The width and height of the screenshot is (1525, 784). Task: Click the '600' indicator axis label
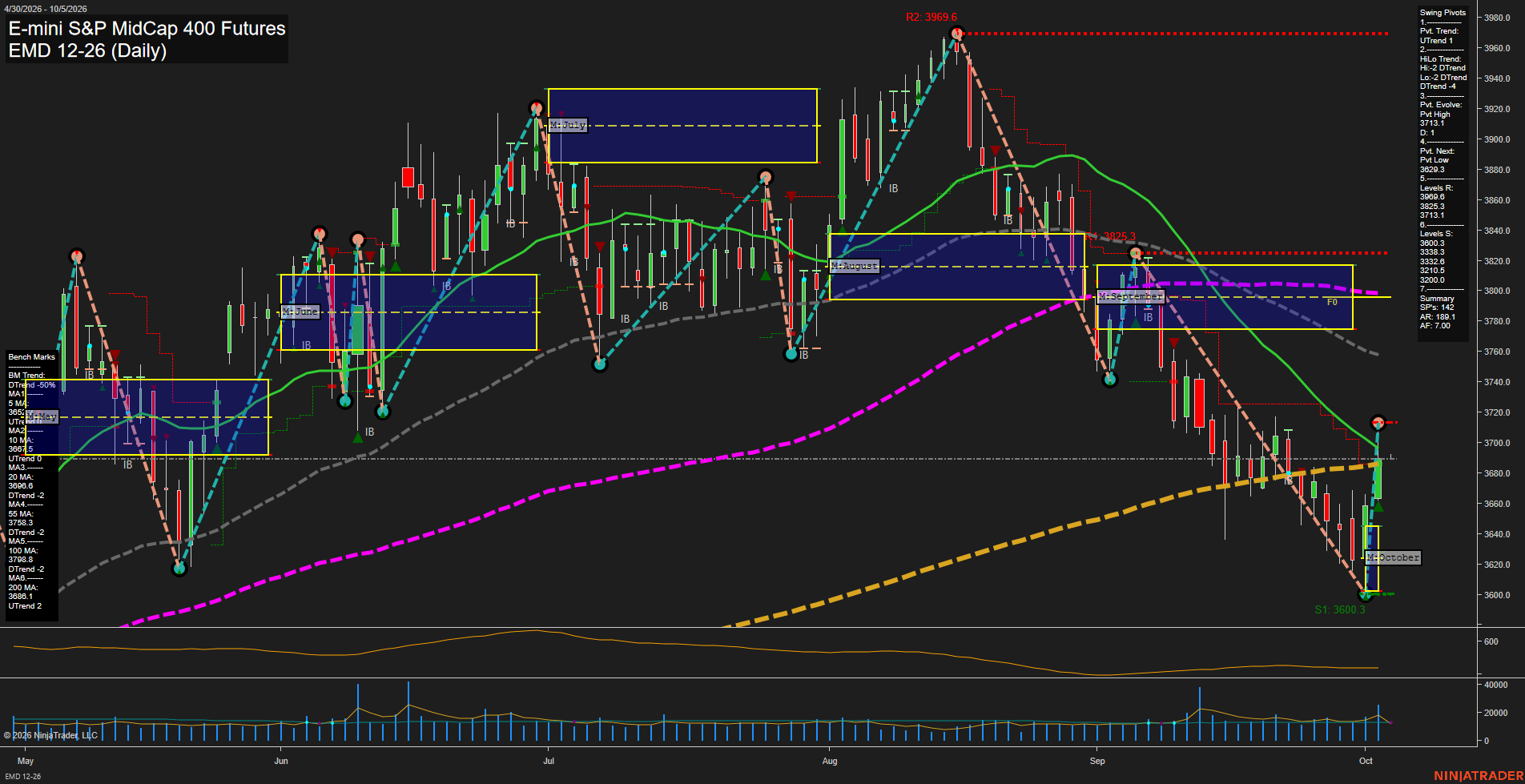point(1491,641)
